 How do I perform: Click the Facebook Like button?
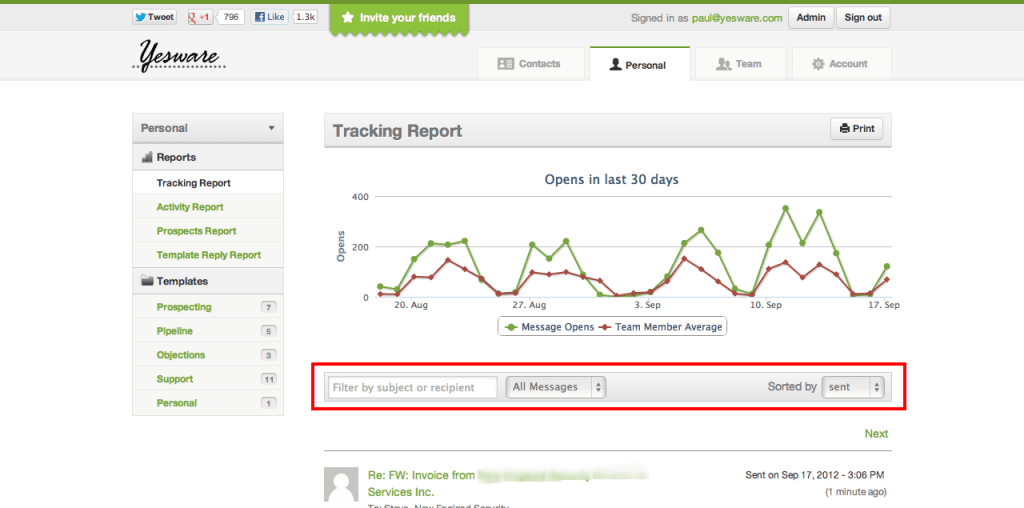[x=270, y=17]
